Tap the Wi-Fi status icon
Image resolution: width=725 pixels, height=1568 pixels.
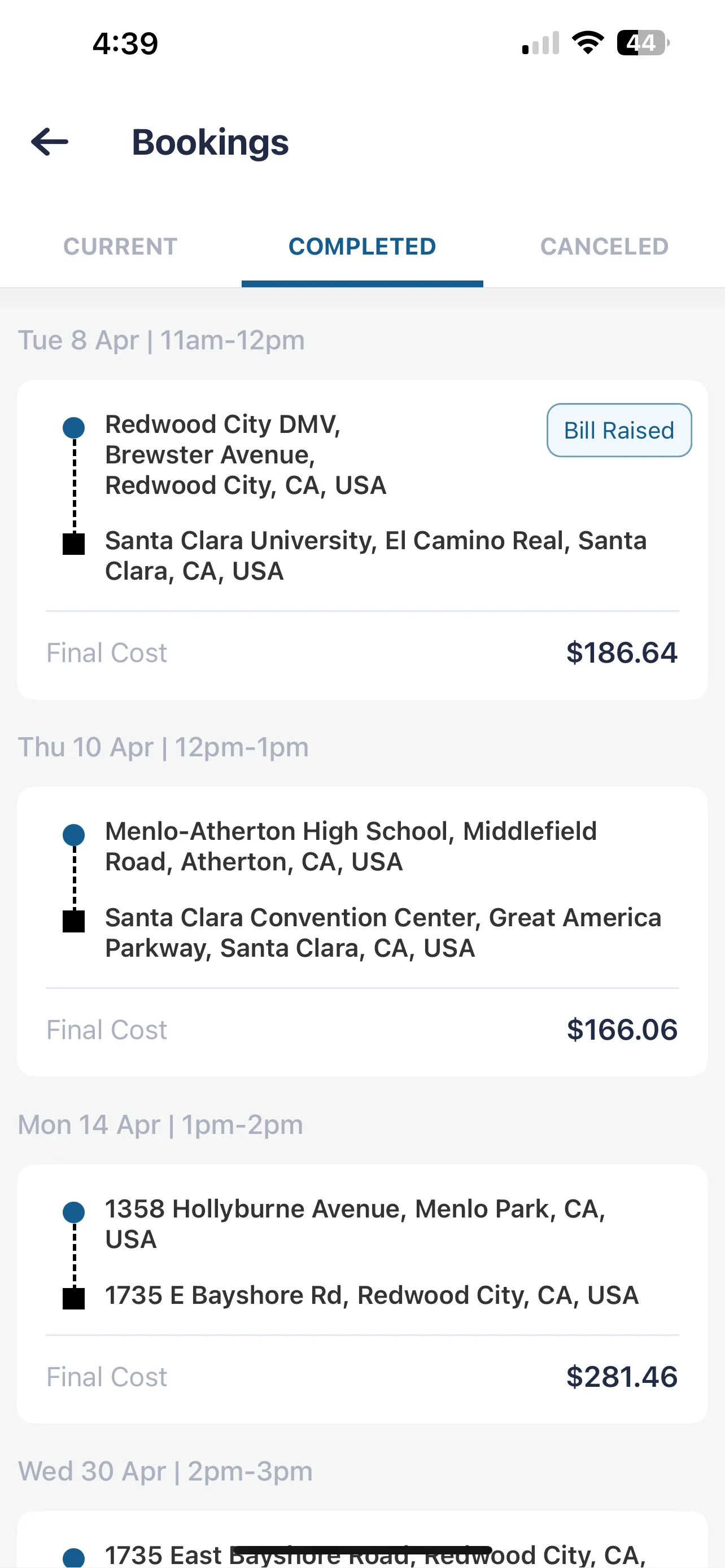tap(587, 42)
